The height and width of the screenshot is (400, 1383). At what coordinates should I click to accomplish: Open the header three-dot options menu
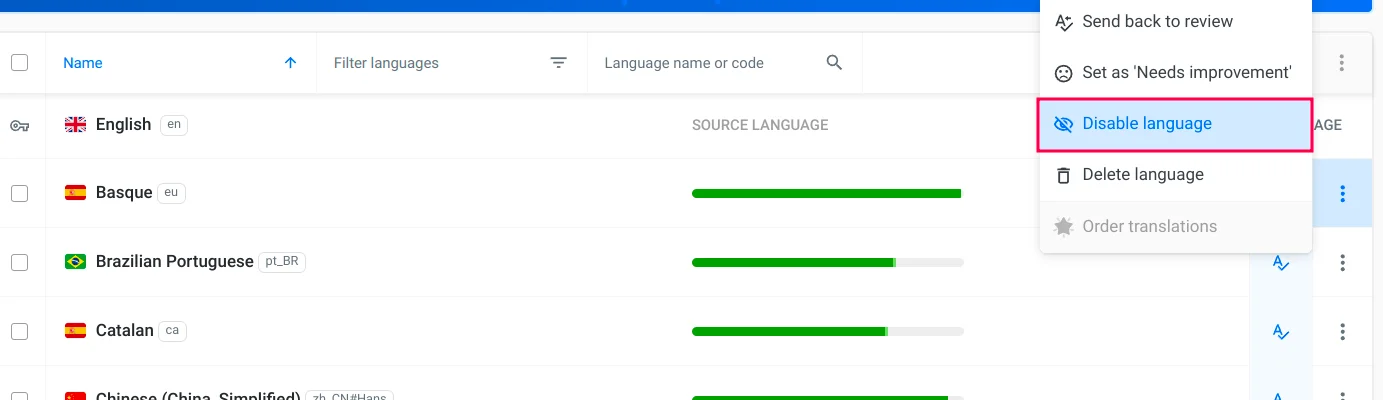point(1342,63)
